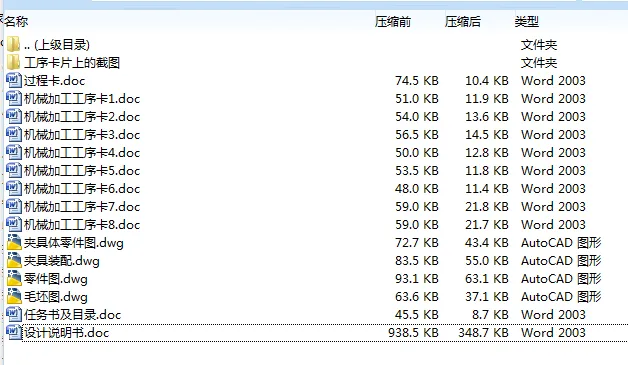Click the file name 夹具装配.dwg
The image size is (628, 365).
pyautogui.click(x=62, y=261)
